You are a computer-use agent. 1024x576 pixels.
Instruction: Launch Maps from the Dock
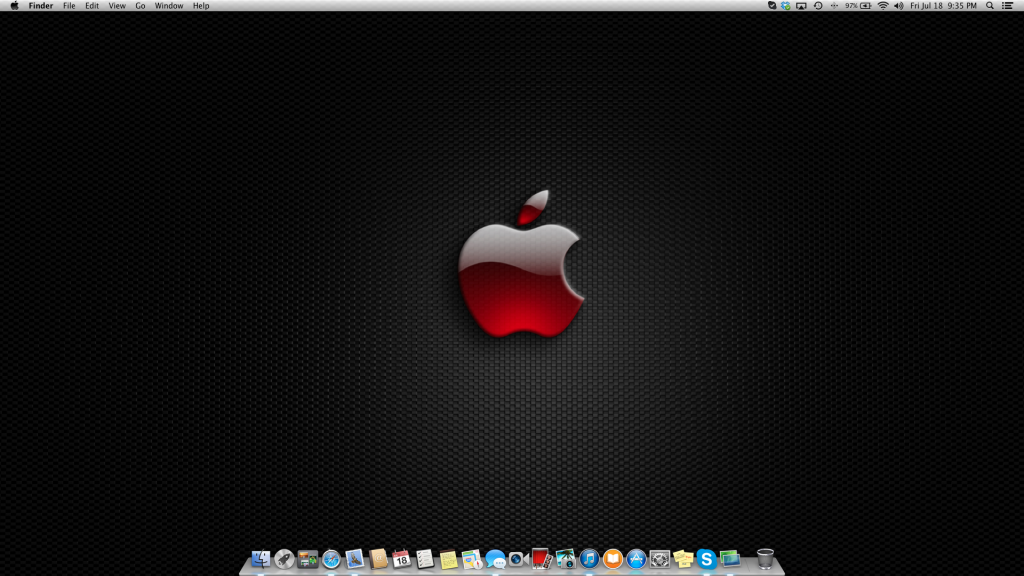click(x=472, y=559)
